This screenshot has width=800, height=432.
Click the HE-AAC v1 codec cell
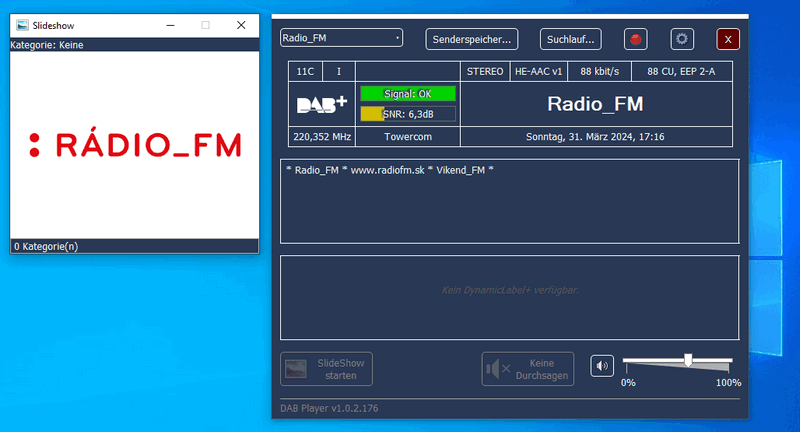coord(538,71)
